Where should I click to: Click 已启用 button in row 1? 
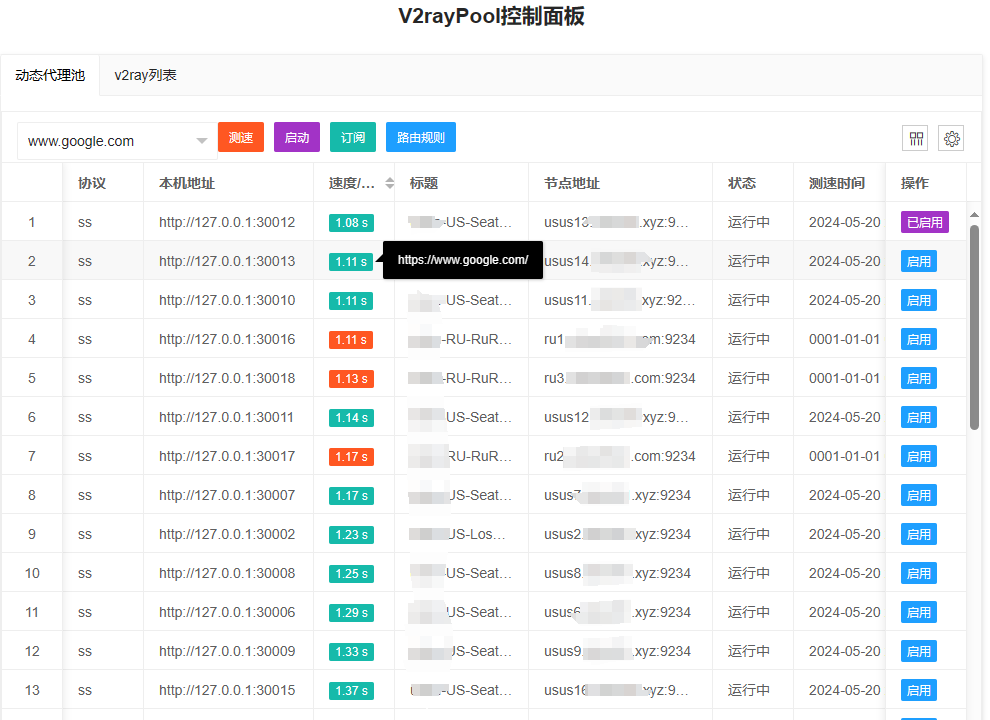pyautogui.click(x=924, y=222)
